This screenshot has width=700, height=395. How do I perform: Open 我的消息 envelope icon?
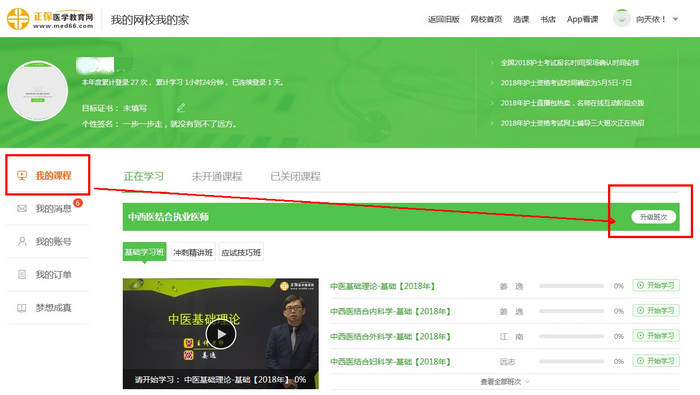(22, 208)
